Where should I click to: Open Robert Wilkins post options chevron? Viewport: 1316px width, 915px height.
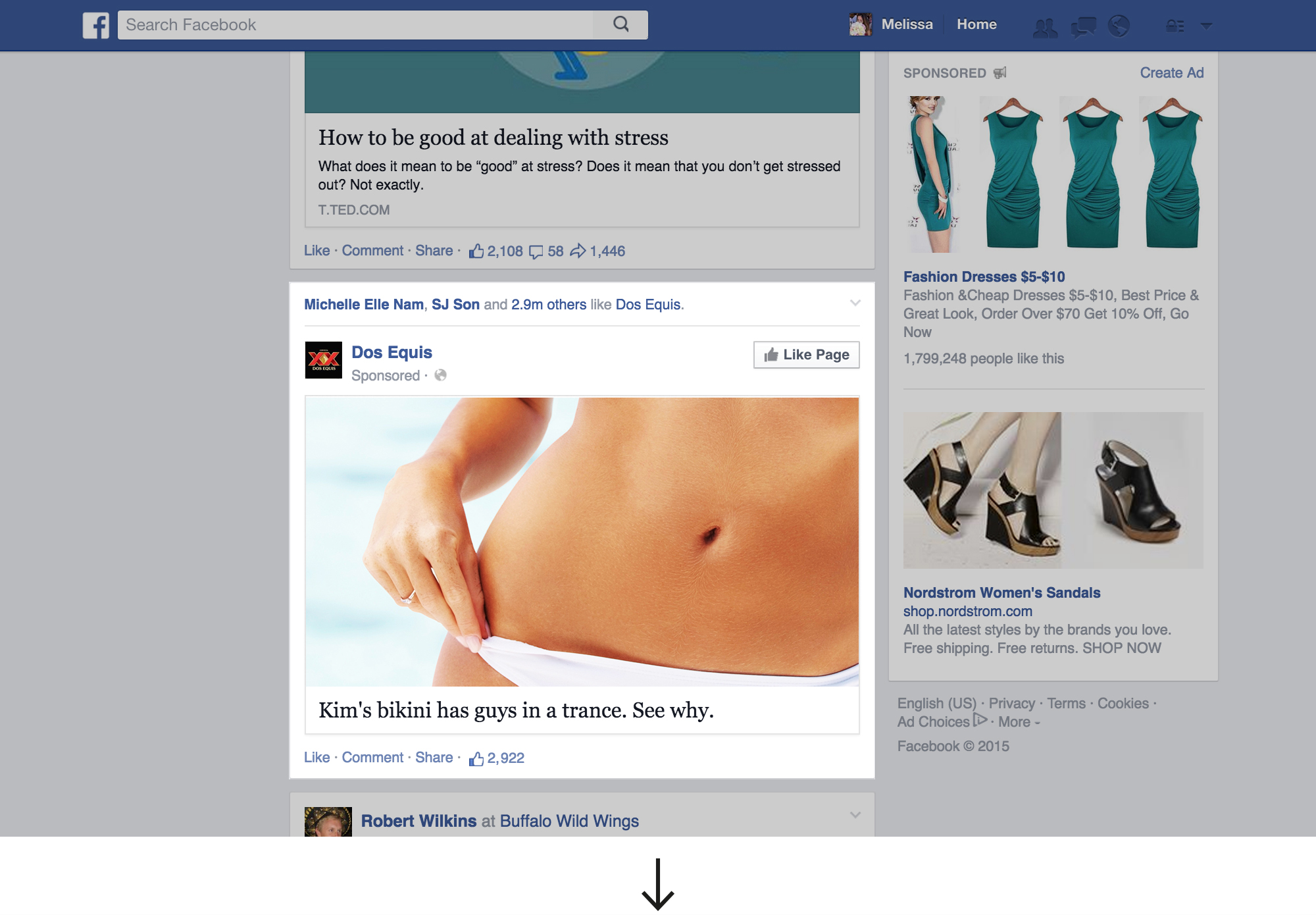coord(855,815)
